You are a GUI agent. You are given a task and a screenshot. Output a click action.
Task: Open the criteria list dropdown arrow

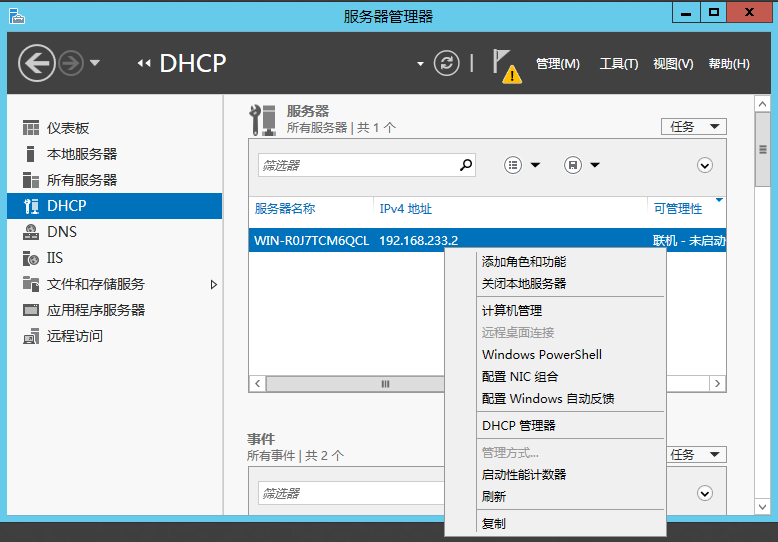535,165
